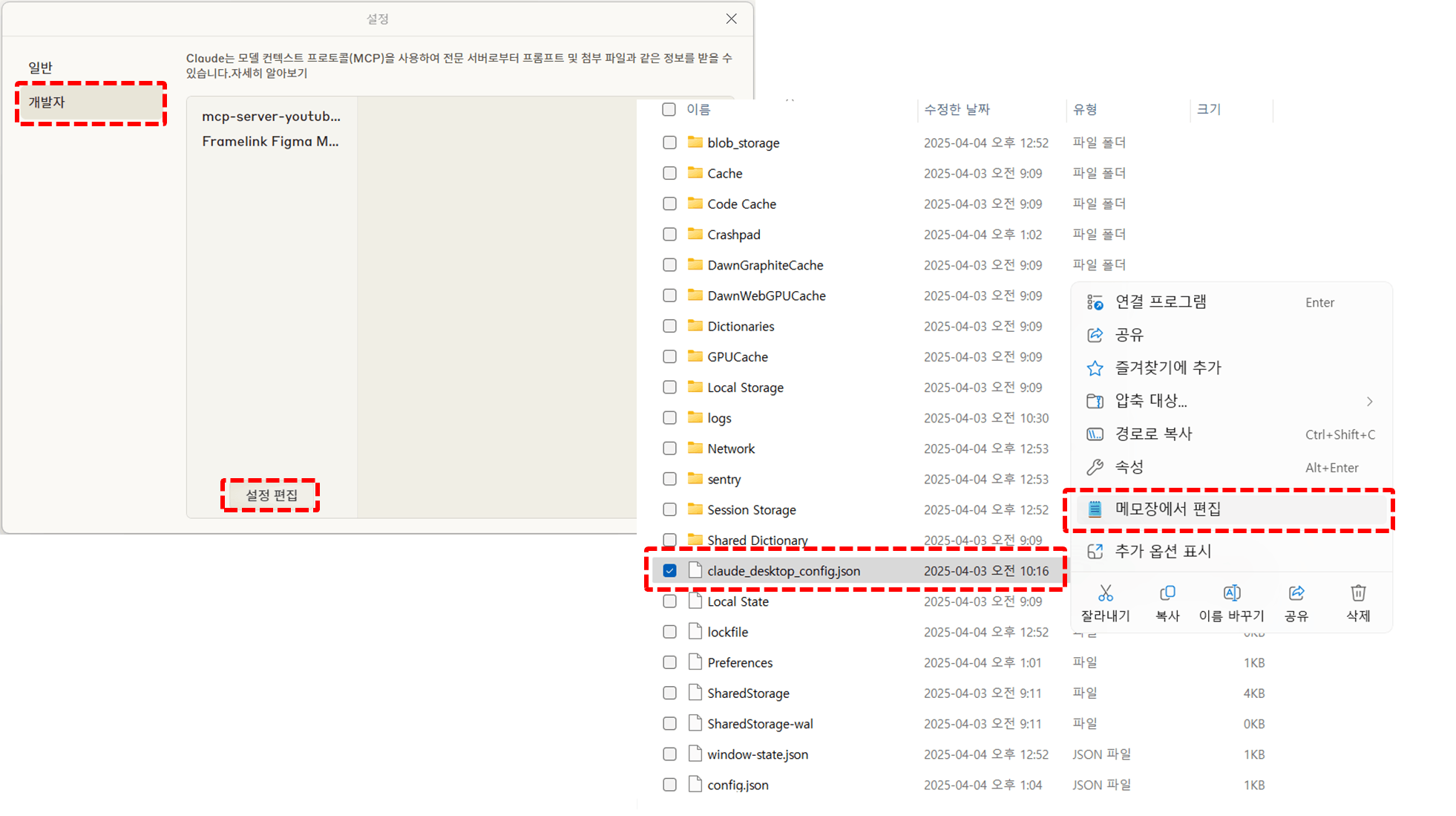This screenshot has height=816, width=1456.
Task: Sort by the date modified column header
Action: [957, 110]
